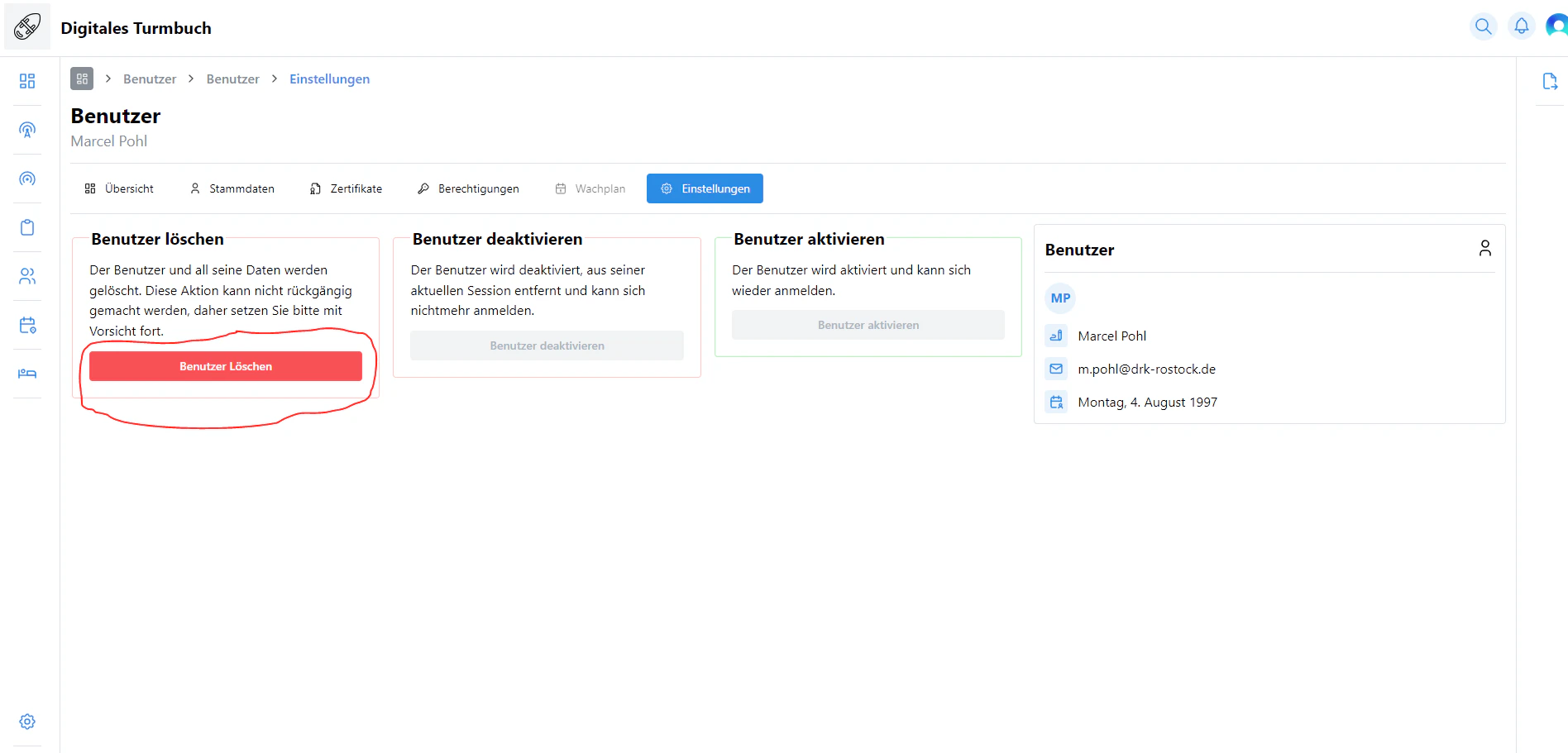Open the bed sidebar icon
The width and height of the screenshot is (1568, 753).
coord(27,374)
